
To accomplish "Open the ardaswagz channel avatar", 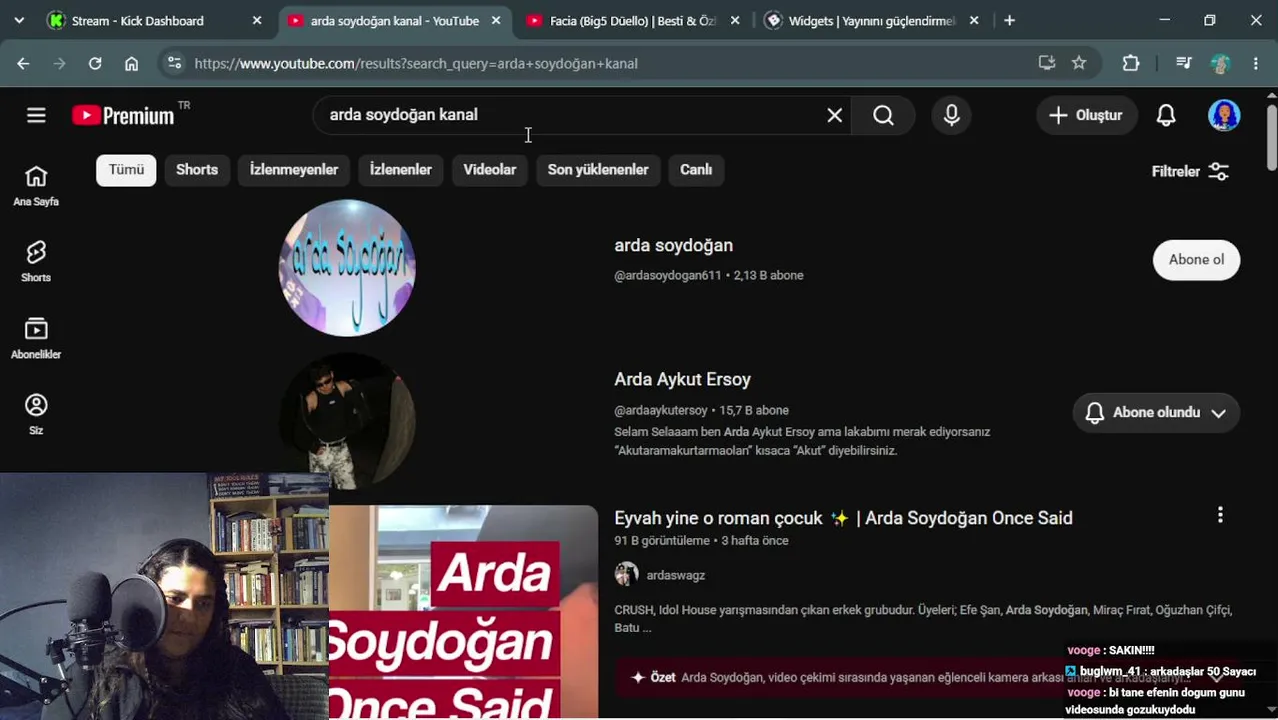I will [626, 574].
